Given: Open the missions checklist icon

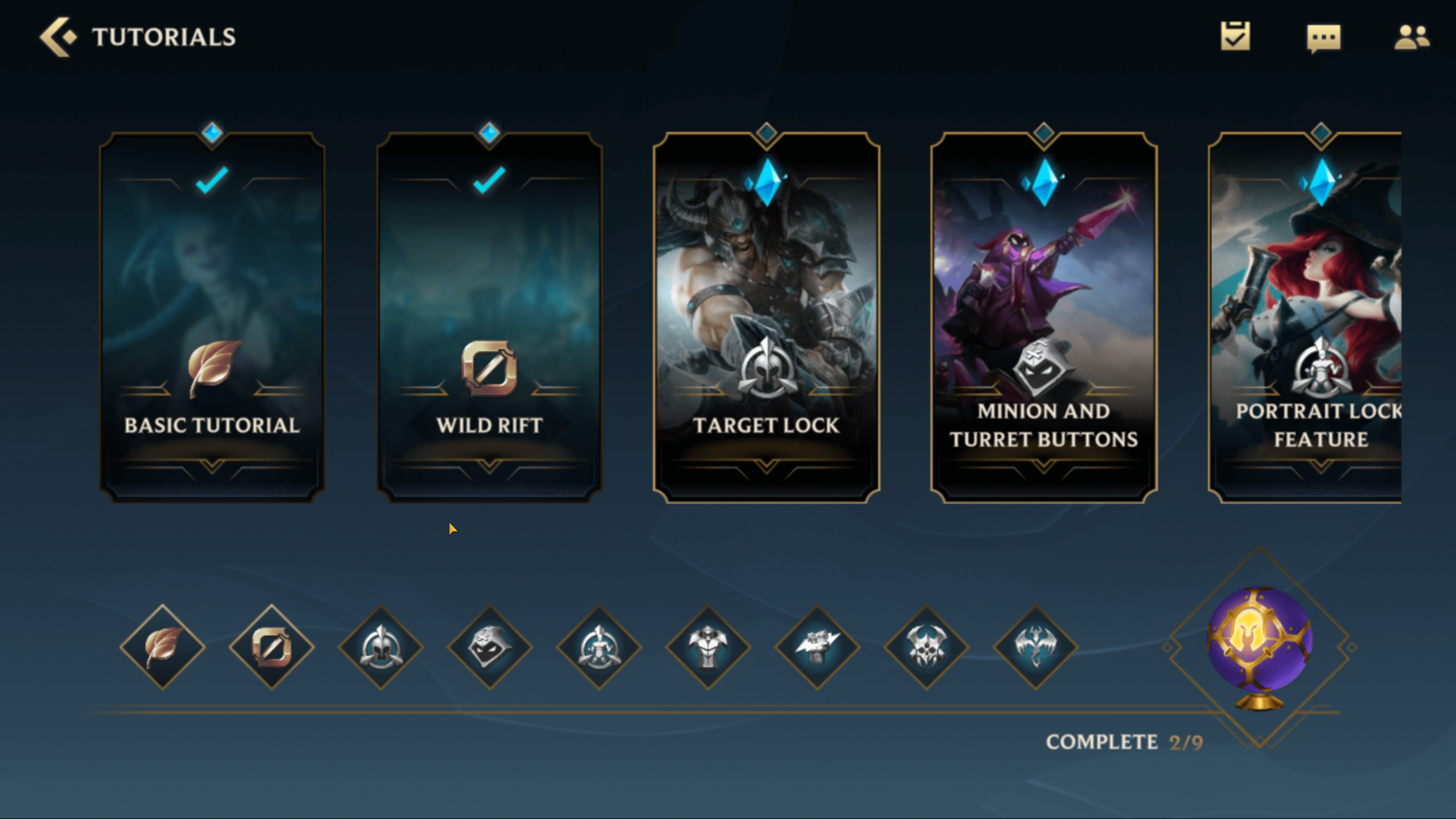Looking at the screenshot, I should point(1236,37).
